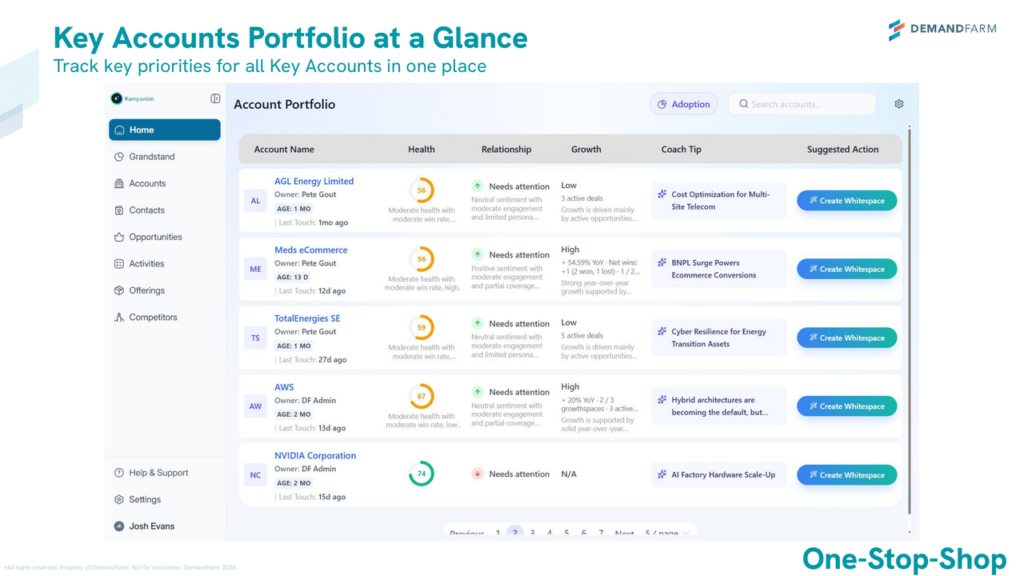The height and width of the screenshot is (576, 1024).
Task: Create Whitespace for NVIDIA Corporation
Action: tap(846, 474)
